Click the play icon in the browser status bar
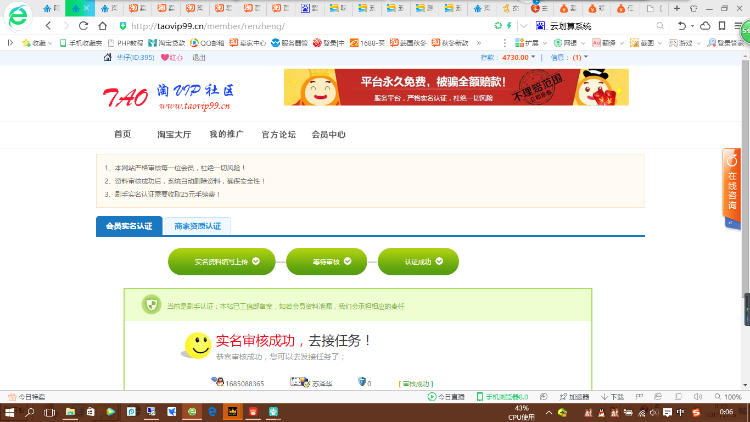Screen dimensions: 750x422 (432, 397)
